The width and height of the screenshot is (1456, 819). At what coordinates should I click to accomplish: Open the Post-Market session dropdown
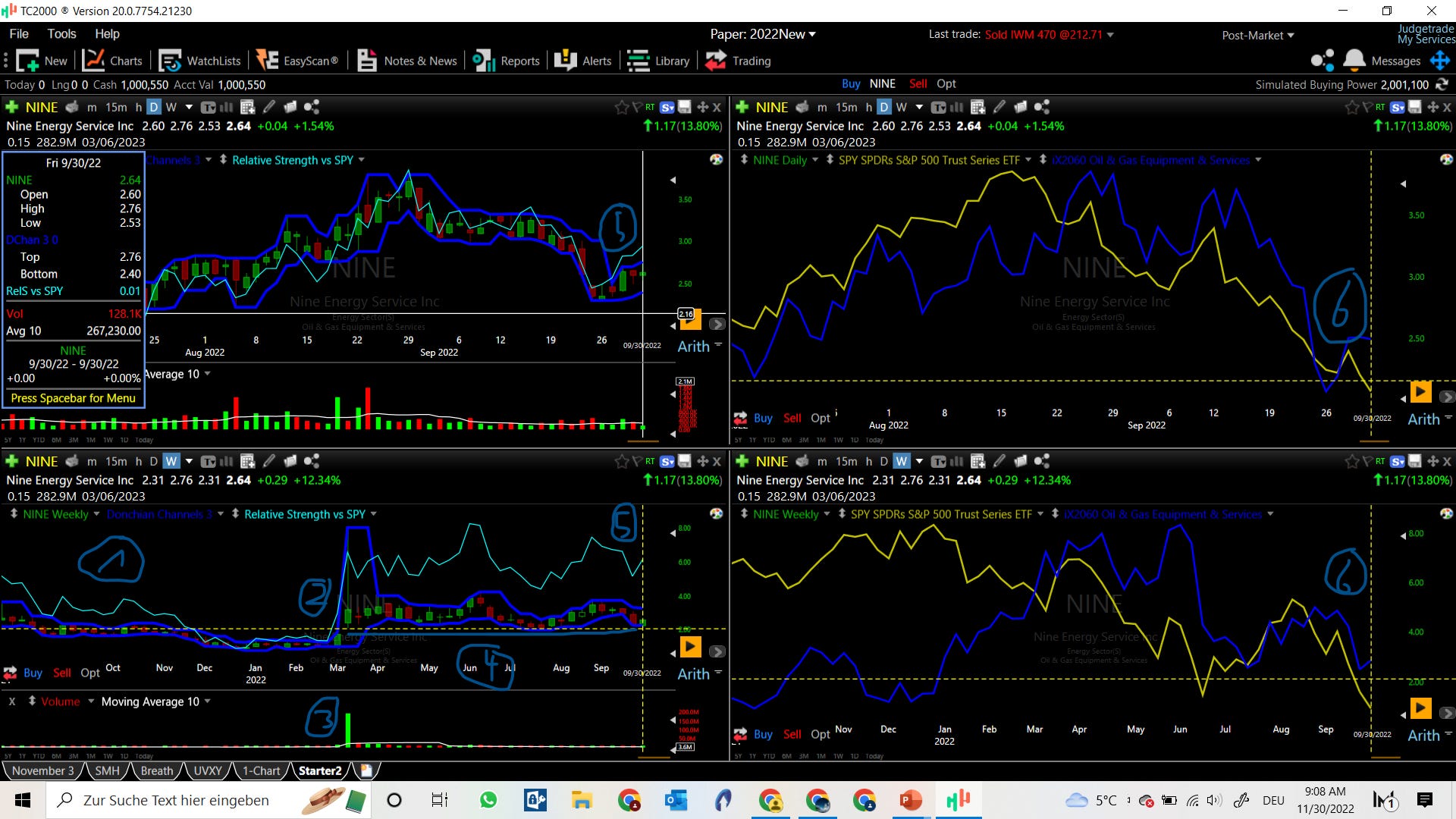tap(1257, 35)
